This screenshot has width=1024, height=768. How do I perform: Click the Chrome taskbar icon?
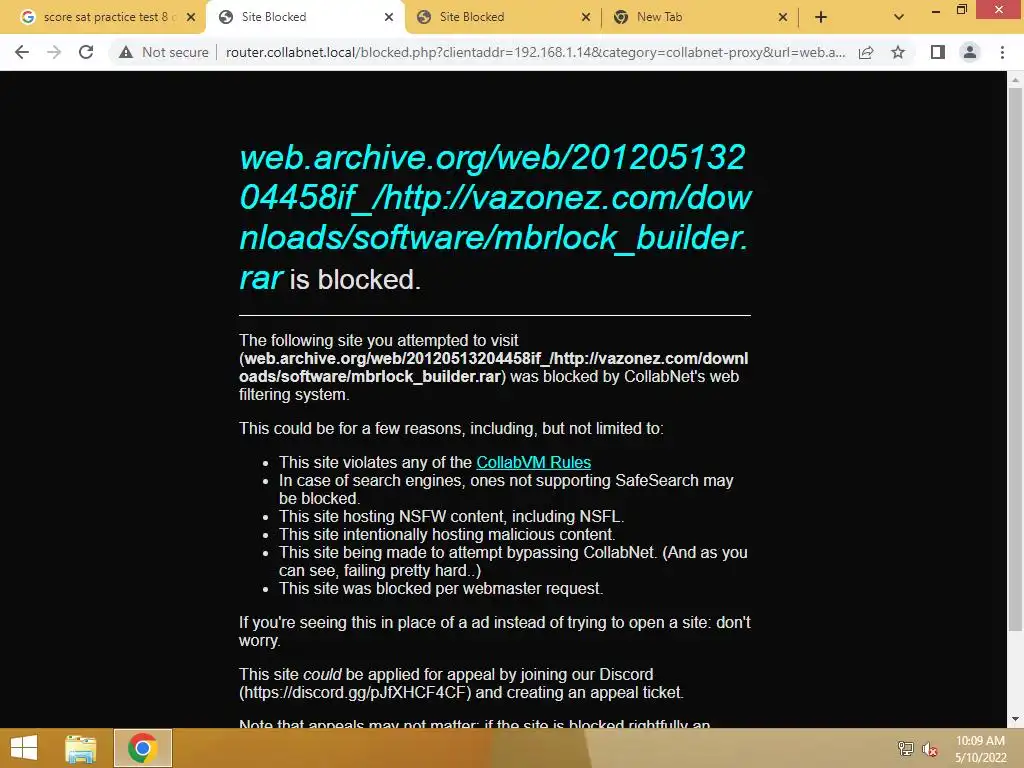[142, 748]
